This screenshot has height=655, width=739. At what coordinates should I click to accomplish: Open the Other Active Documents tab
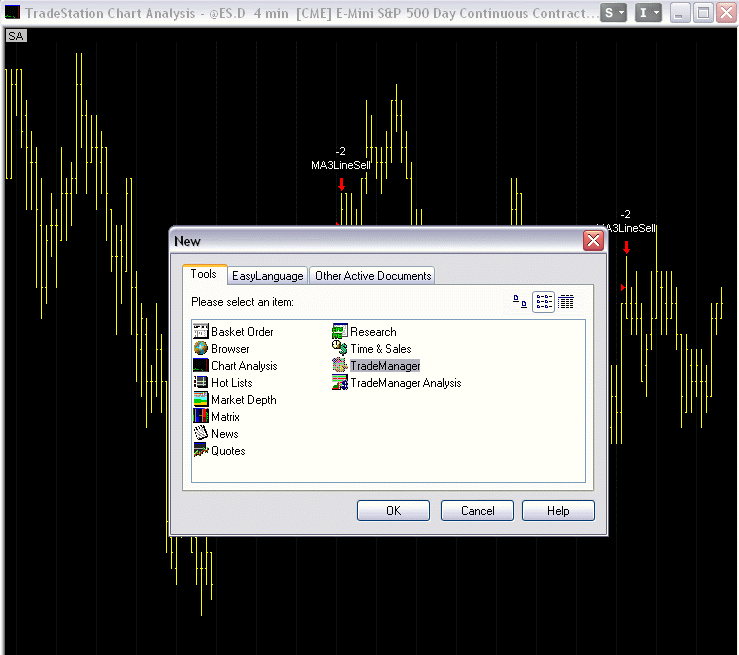click(x=373, y=276)
